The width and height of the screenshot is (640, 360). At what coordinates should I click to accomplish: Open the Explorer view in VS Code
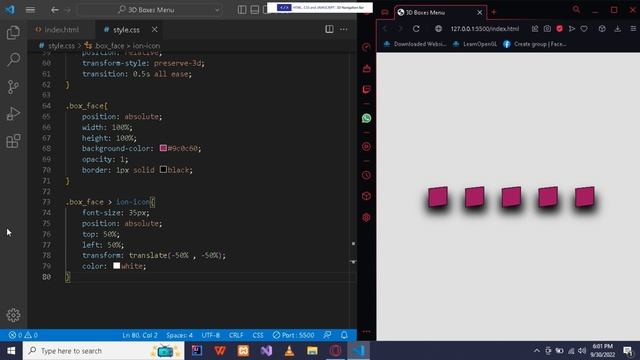[13, 33]
